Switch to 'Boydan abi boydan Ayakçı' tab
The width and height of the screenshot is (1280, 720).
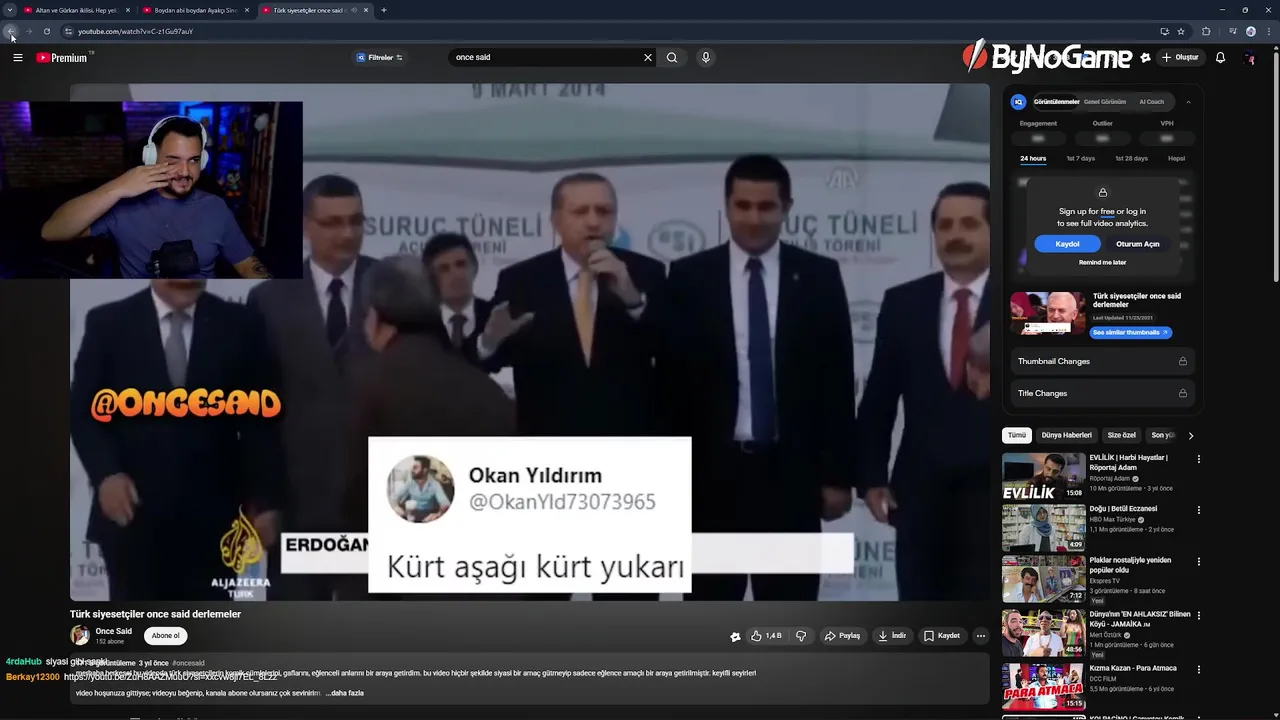click(195, 10)
